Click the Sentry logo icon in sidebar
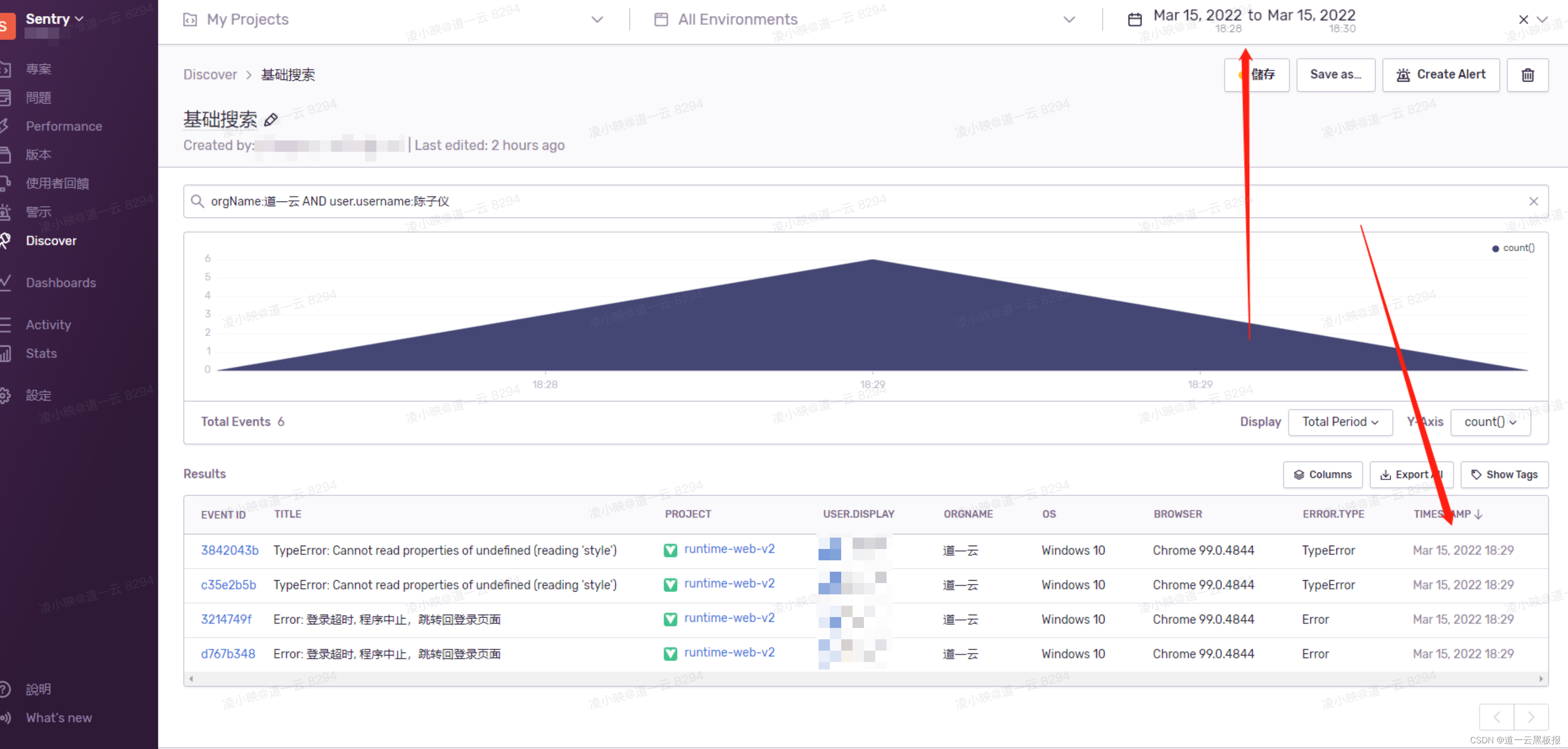This screenshot has width=1568, height=749. pyautogui.click(x=6, y=26)
